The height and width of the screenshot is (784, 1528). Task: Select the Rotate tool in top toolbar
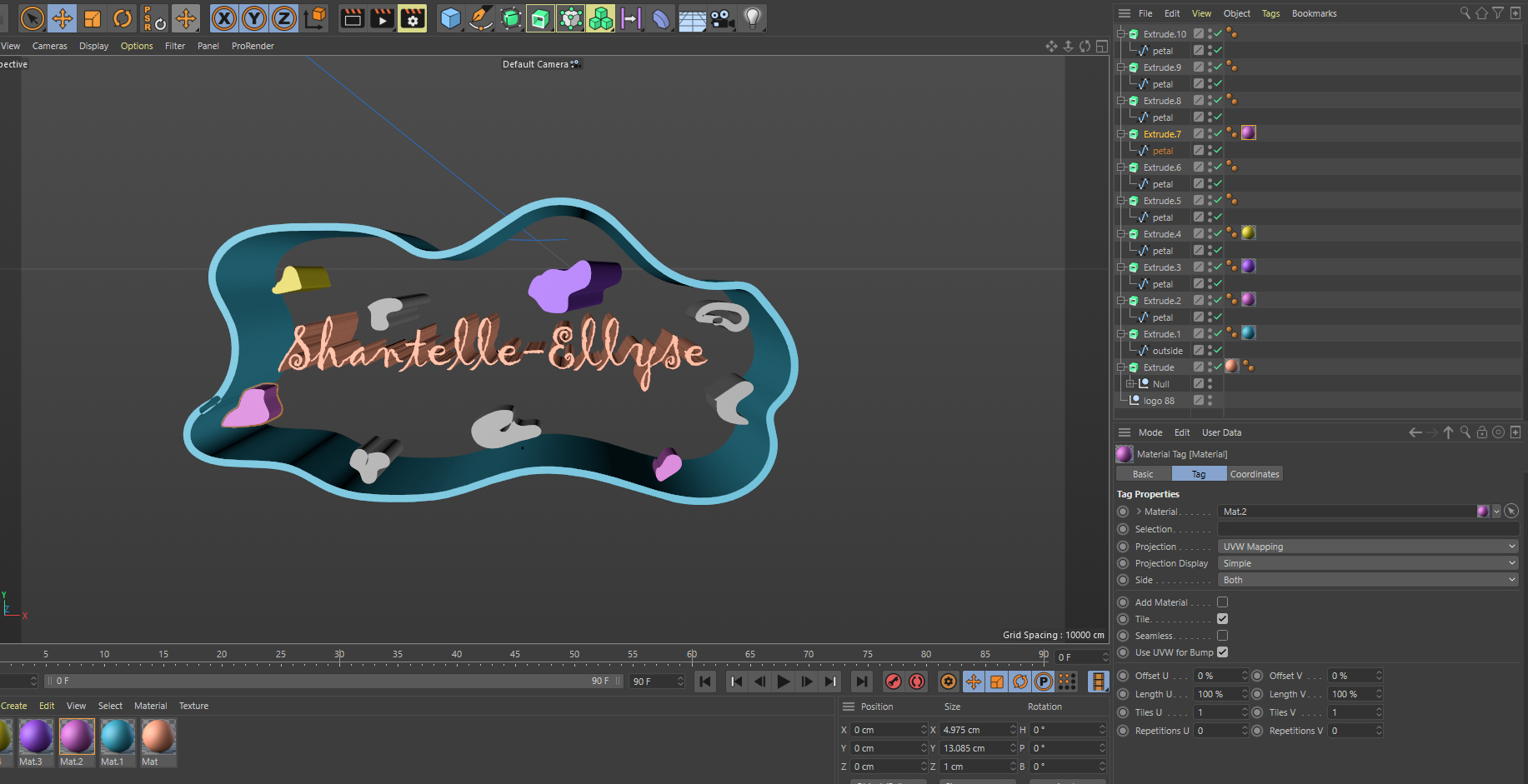(123, 18)
